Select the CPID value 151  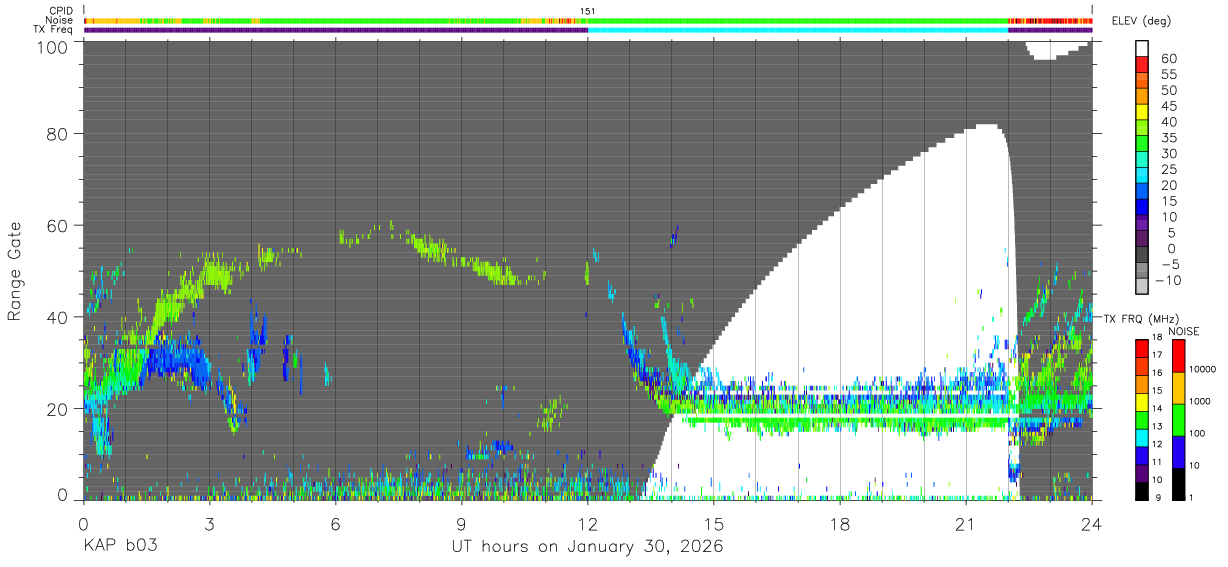pyautogui.click(x=587, y=11)
